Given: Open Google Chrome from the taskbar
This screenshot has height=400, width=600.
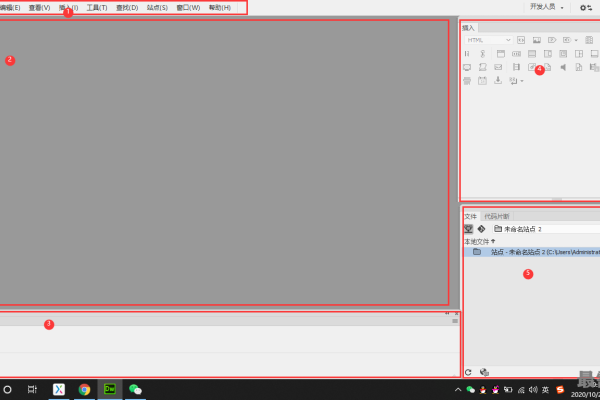Looking at the screenshot, I should tap(85, 389).
